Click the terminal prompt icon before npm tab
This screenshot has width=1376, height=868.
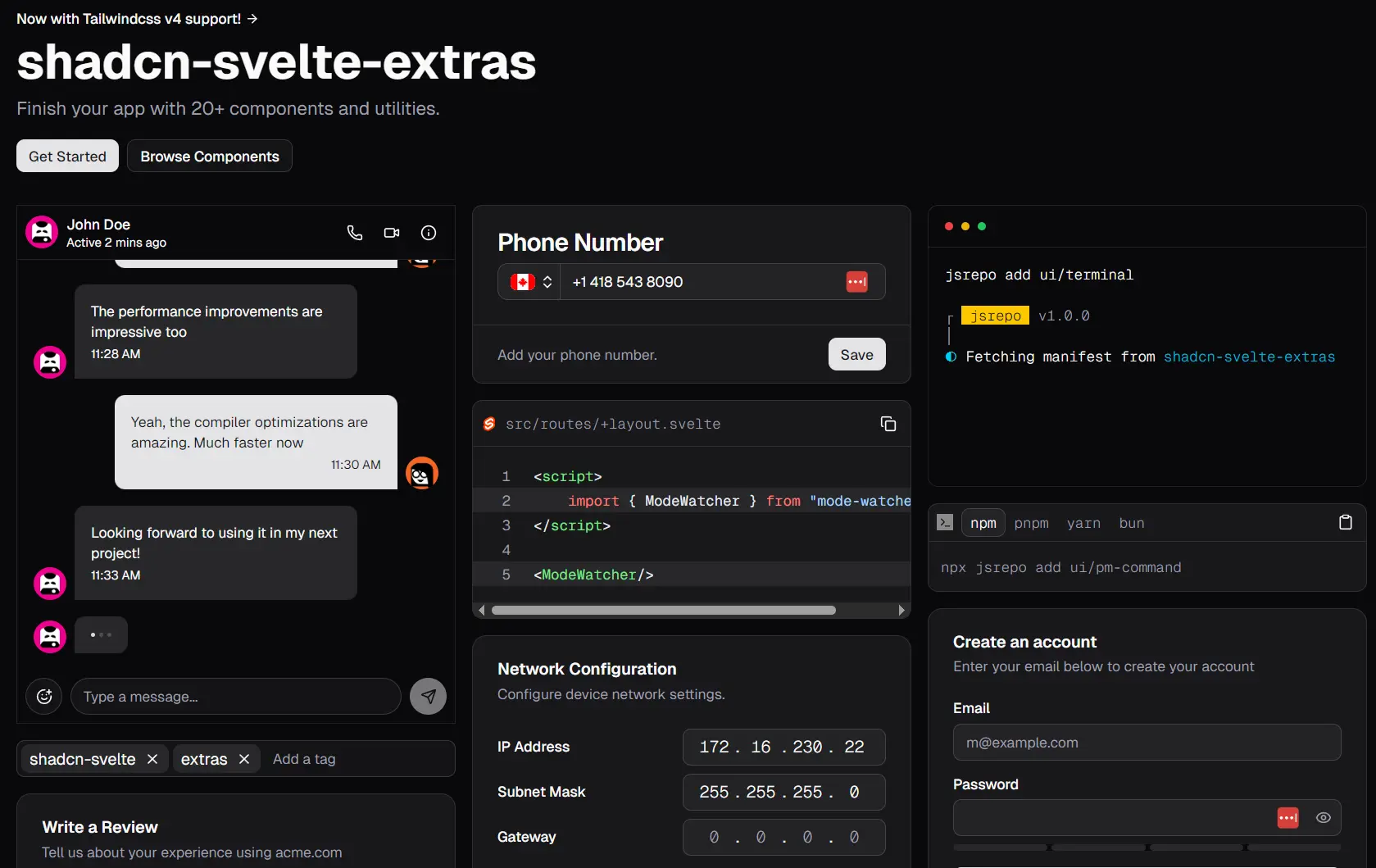(944, 522)
